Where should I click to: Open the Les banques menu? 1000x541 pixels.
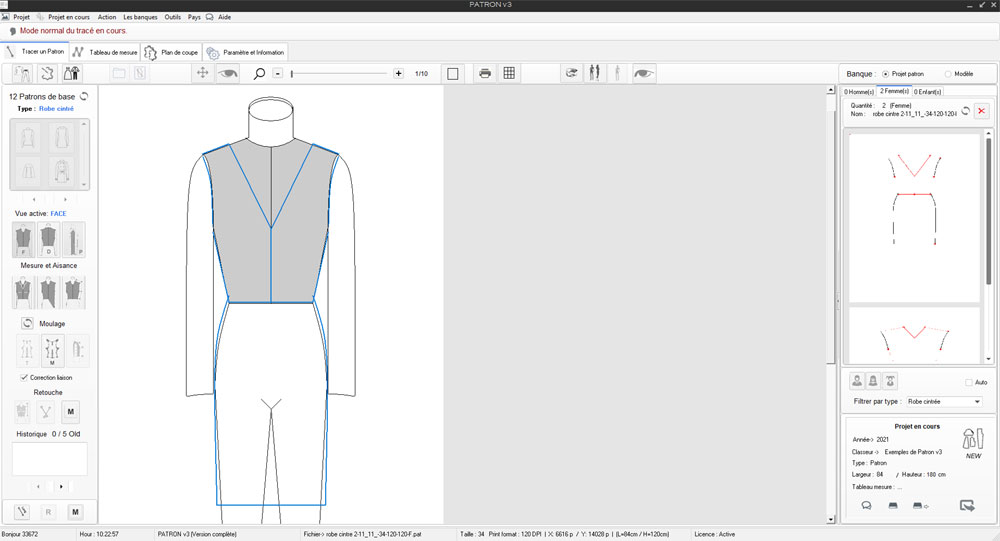point(140,17)
